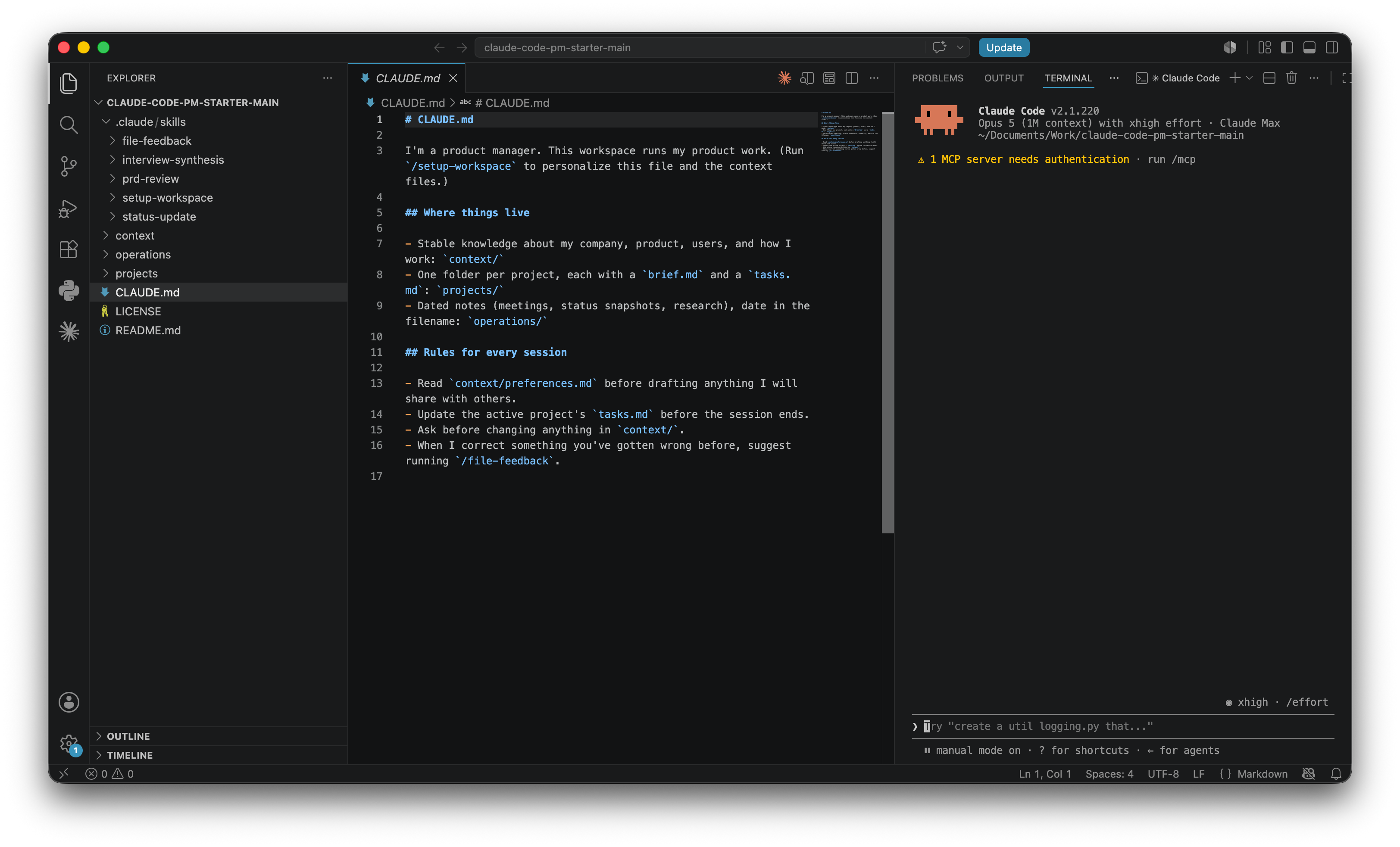Screen dimensions: 1400x847
Task: Click errors and warnings count in status bar
Action: pyautogui.click(x=109, y=774)
